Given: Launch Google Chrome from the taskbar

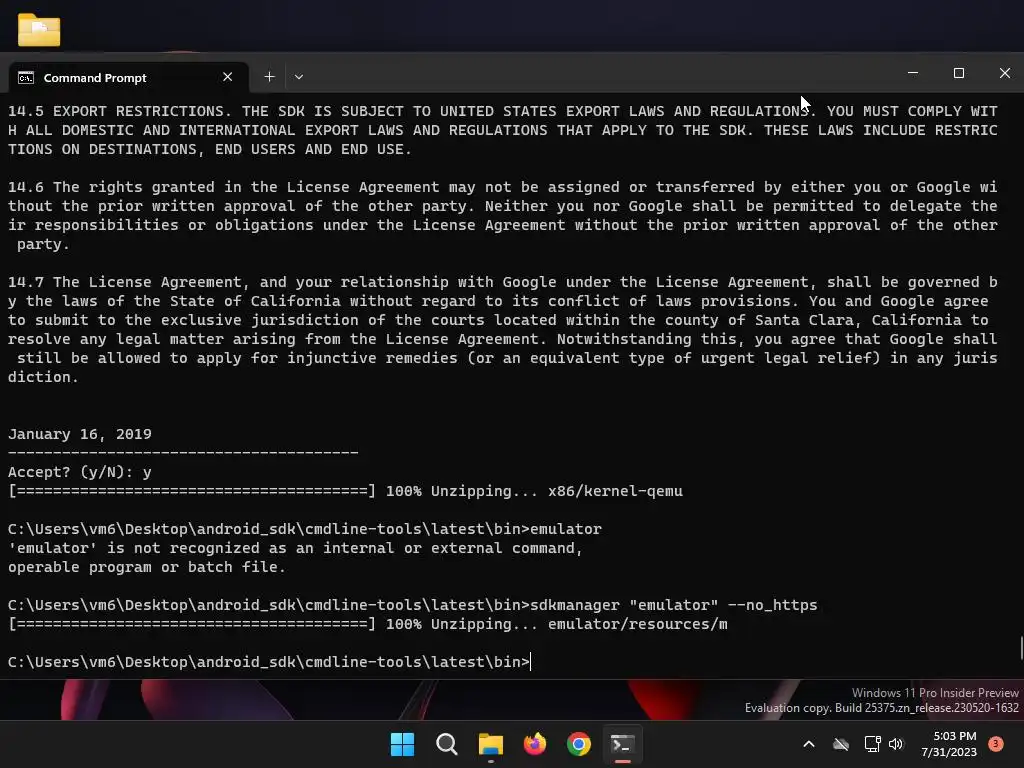Looking at the screenshot, I should [579, 744].
